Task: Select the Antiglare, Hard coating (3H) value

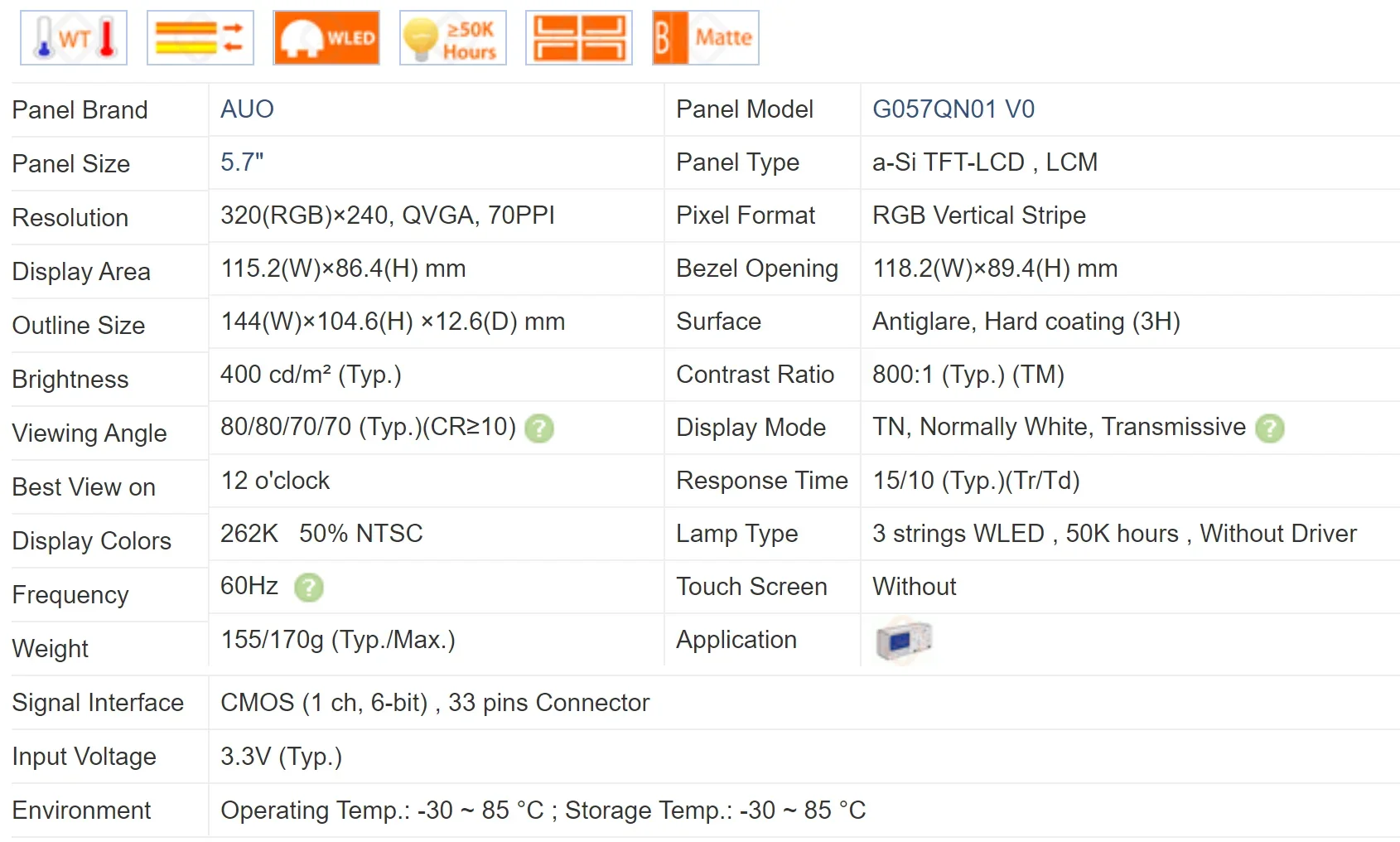Action: tap(1026, 322)
